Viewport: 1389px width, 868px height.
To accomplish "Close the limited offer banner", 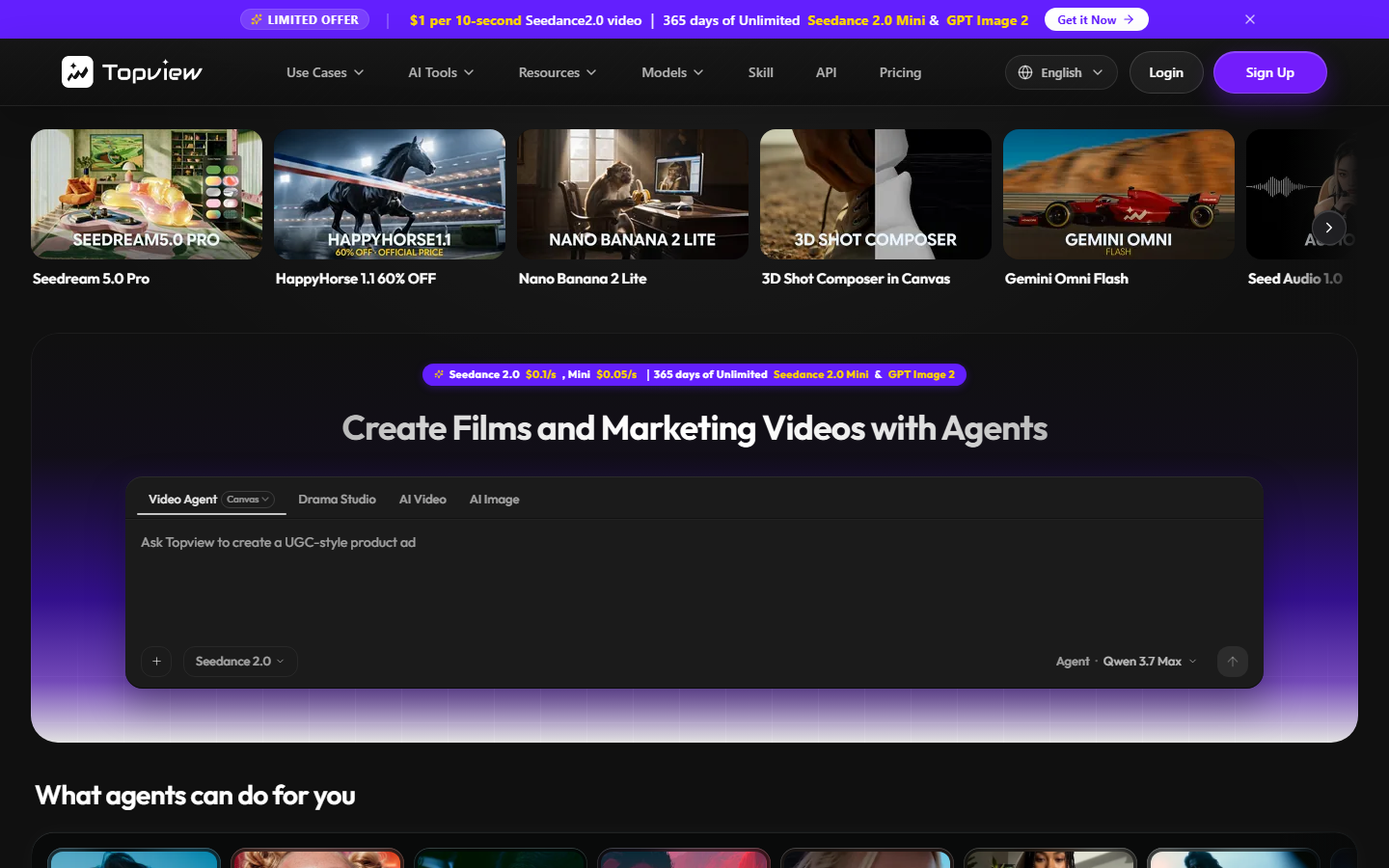I will (1250, 19).
